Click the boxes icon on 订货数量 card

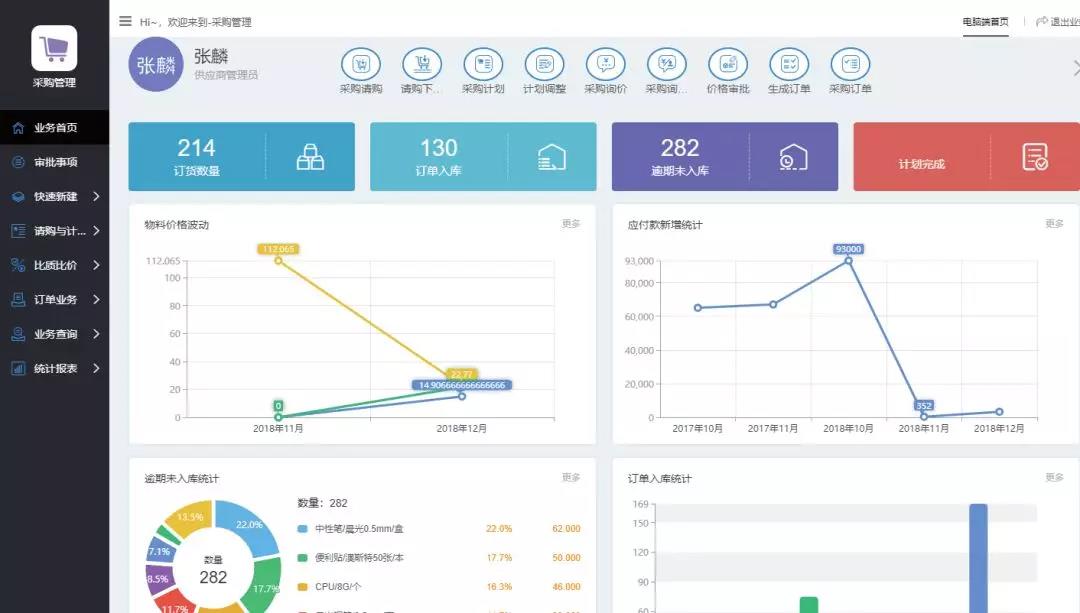(310, 157)
